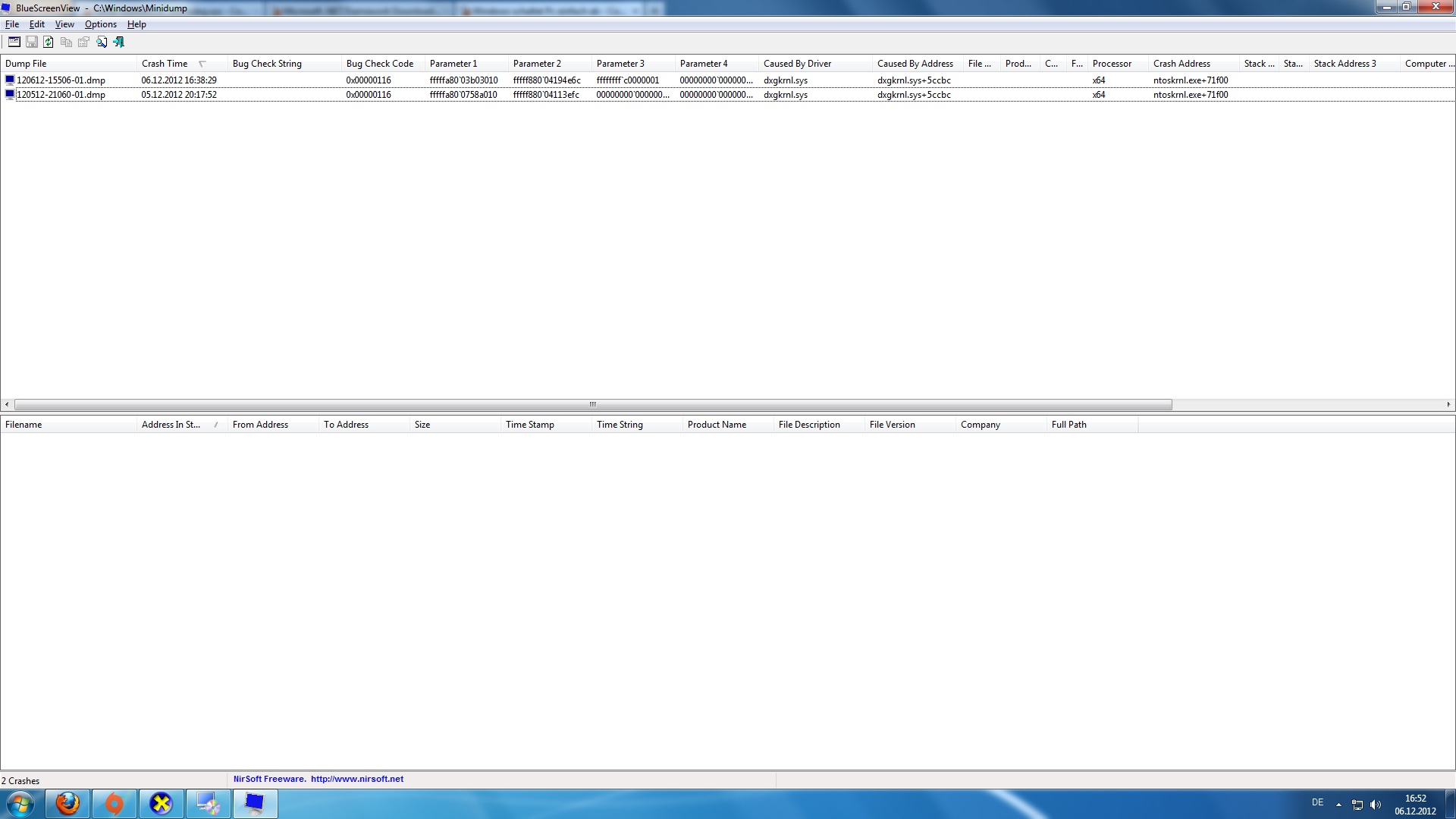Click the grayed Save floppy icon

[x=31, y=42]
